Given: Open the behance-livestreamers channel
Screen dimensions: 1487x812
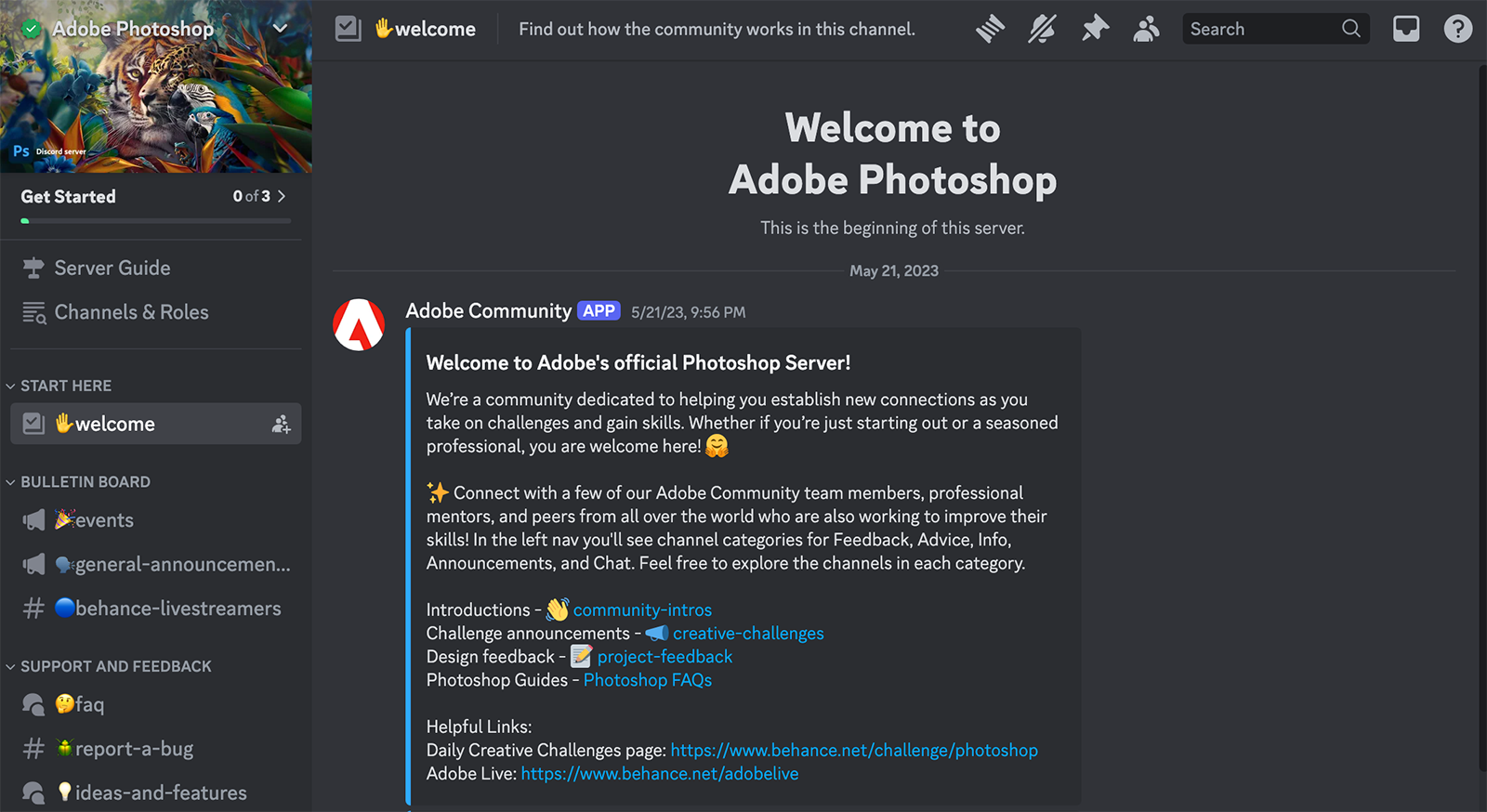Looking at the screenshot, I should coord(155,609).
